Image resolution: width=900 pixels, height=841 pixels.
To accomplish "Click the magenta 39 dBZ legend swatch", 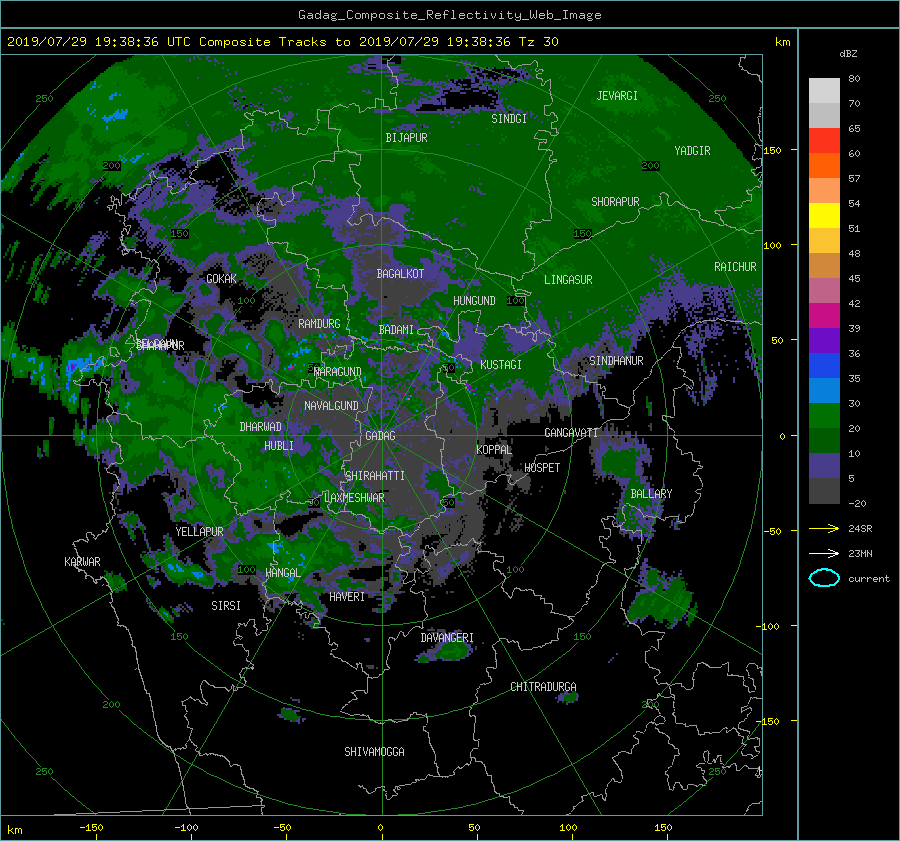I will click(824, 316).
